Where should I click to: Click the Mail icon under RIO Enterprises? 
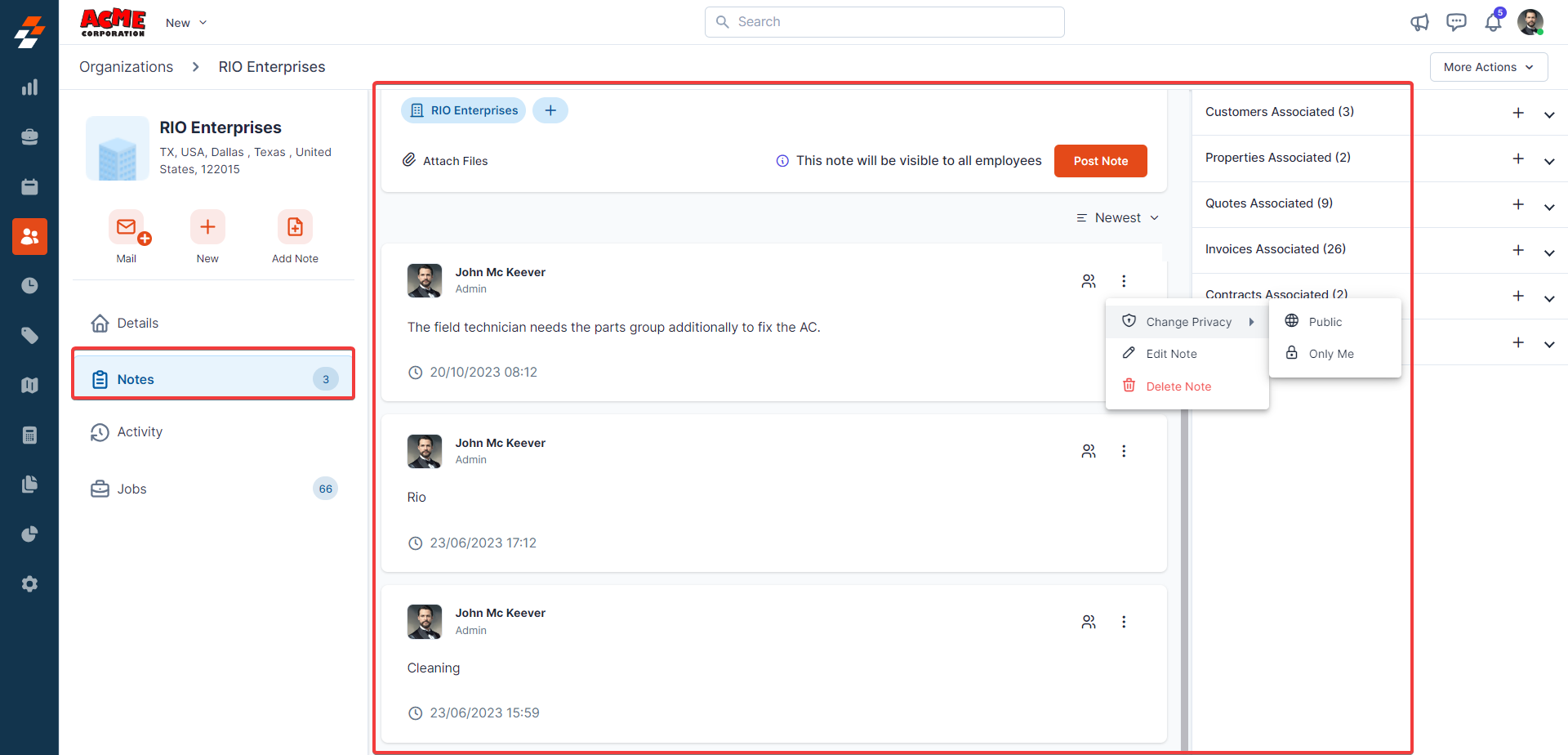(x=127, y=227)
